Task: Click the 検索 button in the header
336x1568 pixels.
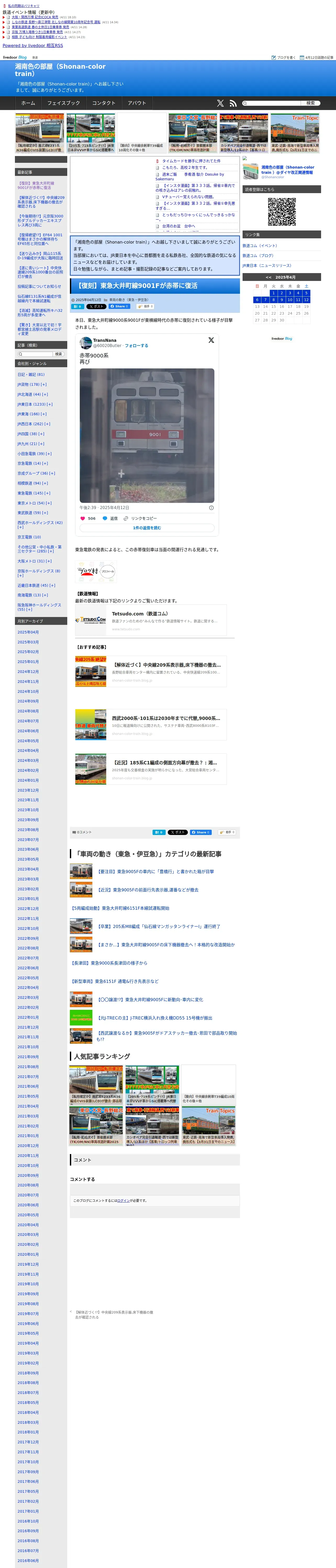Action: point(310,103)
